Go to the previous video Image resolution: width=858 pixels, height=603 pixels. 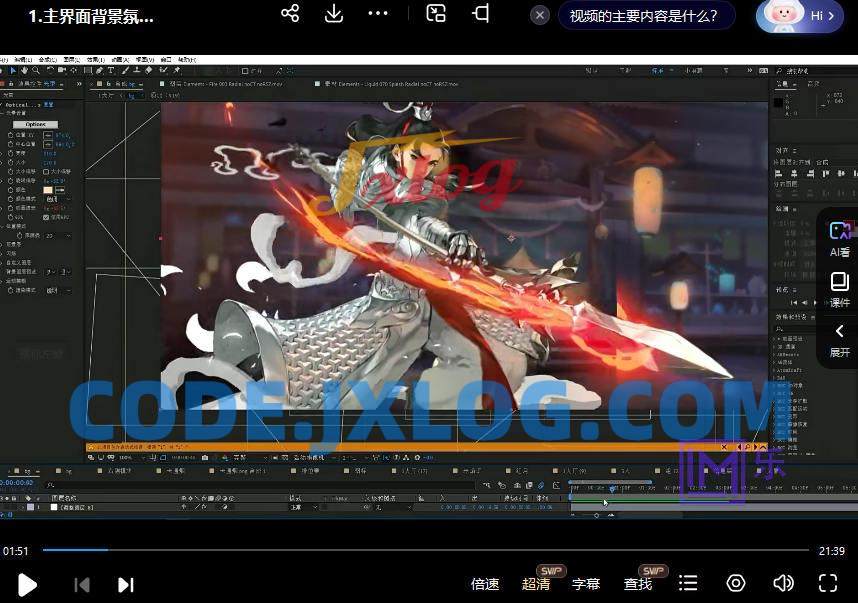[82, 584]
